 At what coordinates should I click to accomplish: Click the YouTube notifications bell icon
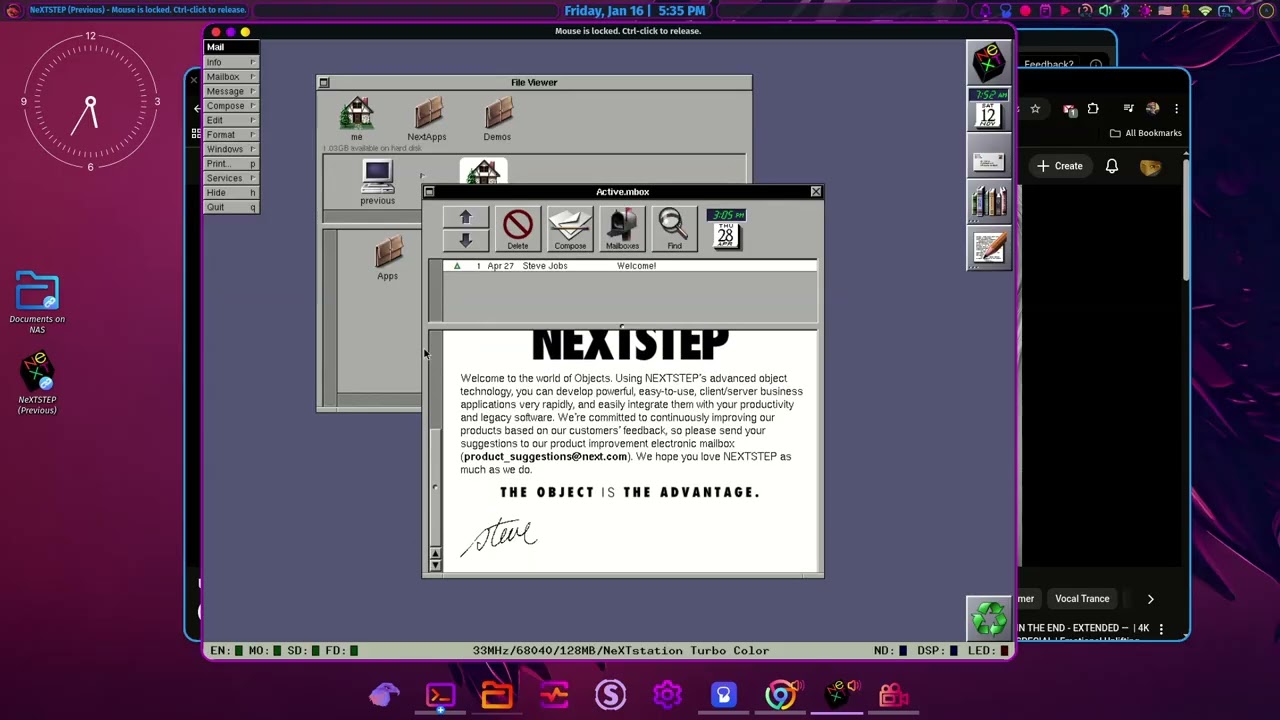point(1111,166)
